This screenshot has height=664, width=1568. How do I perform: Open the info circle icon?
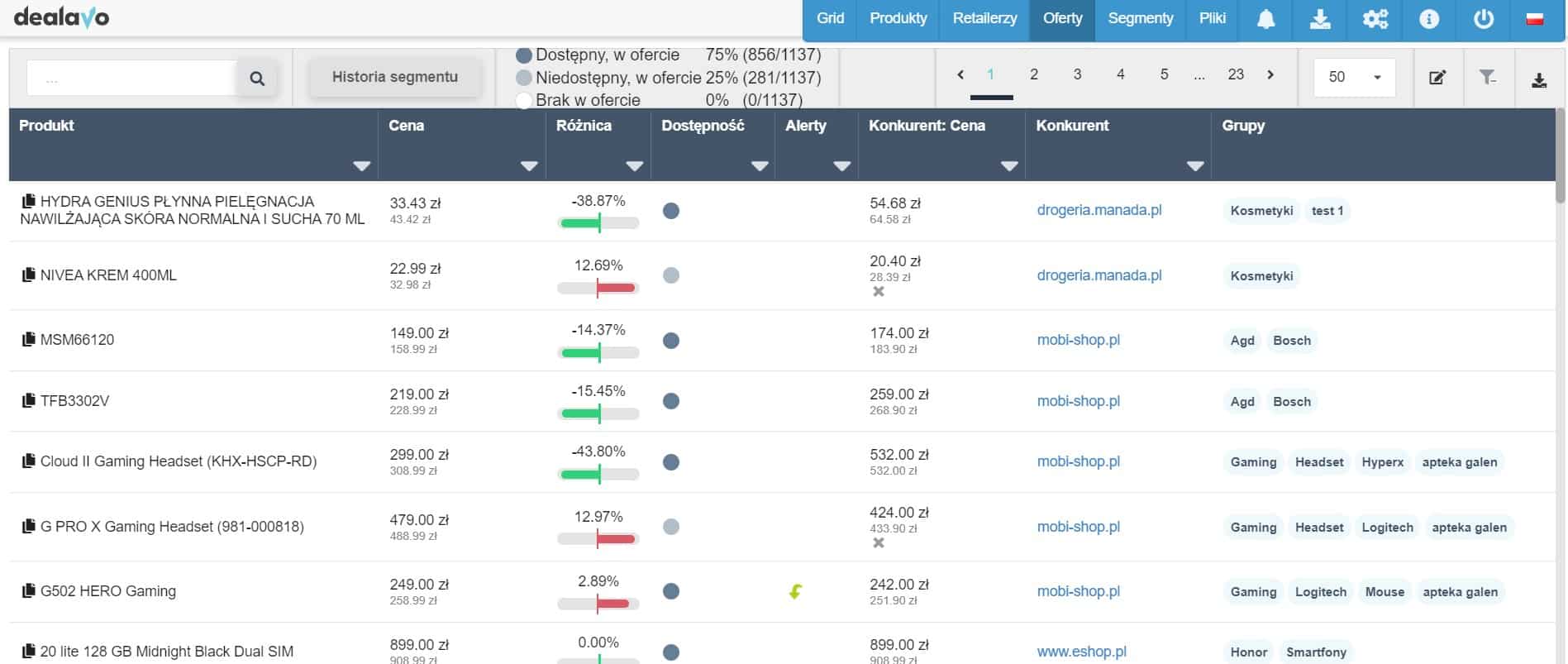point(1429,19)
